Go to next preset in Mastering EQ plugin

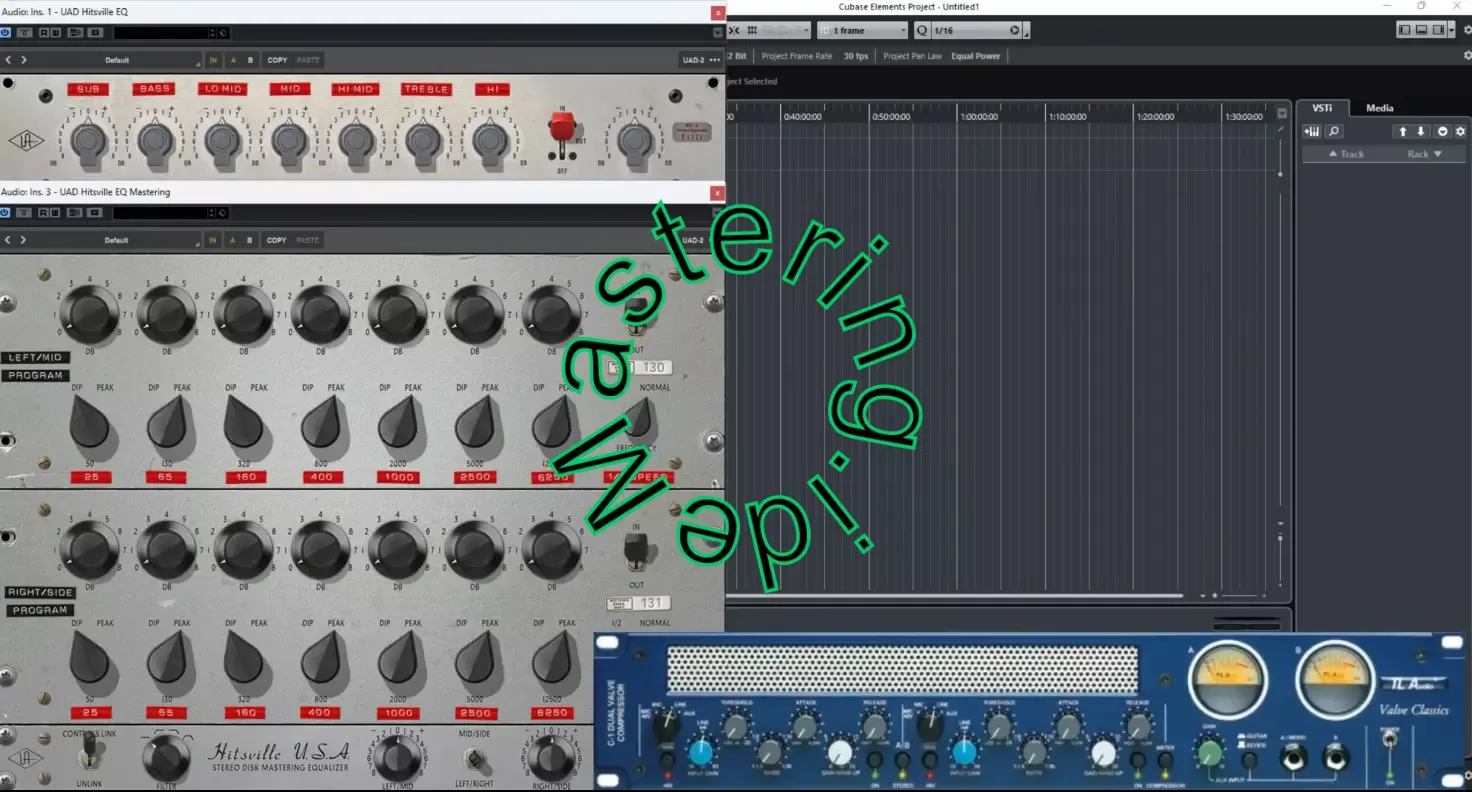tap(23, 240)
